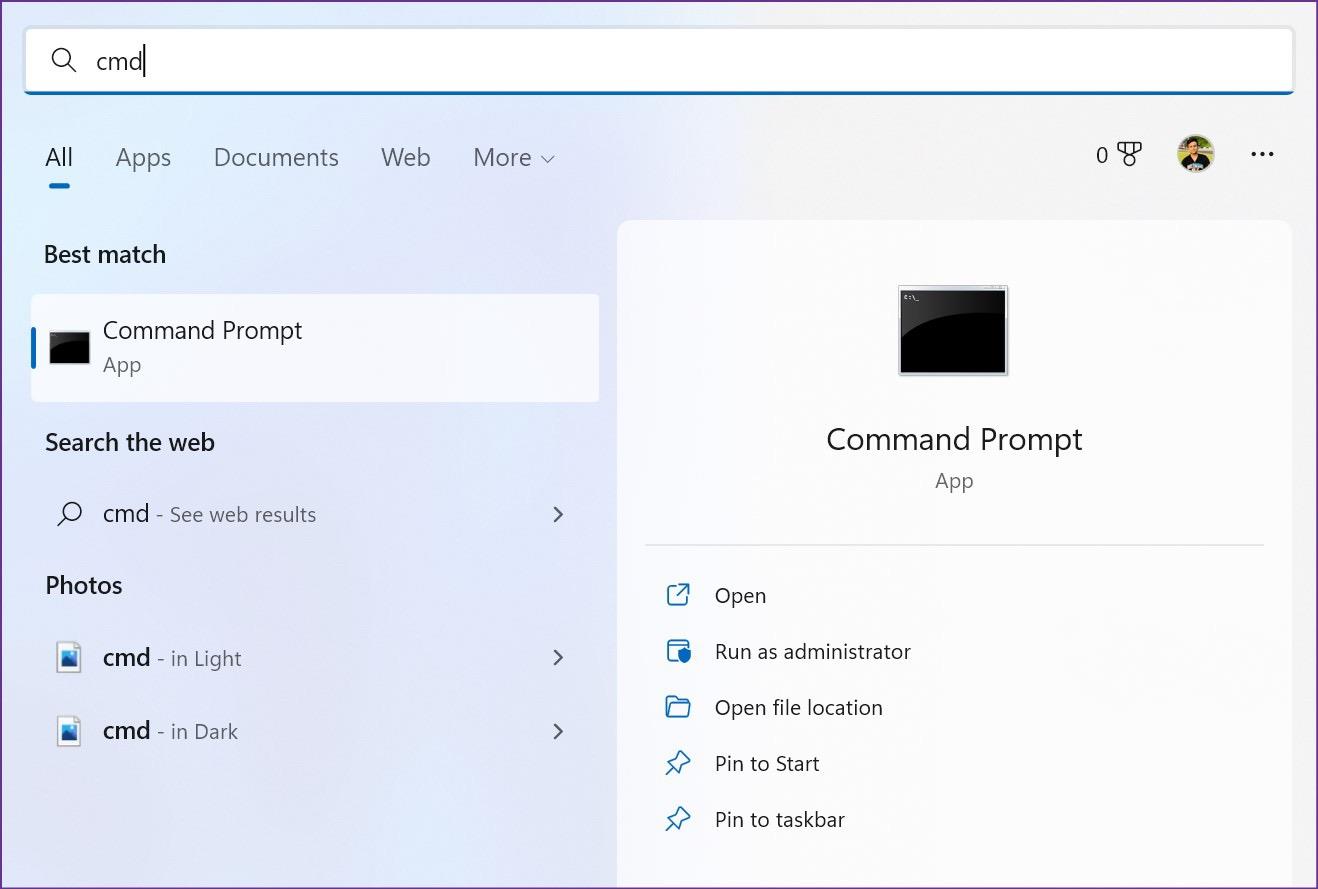Switch to the Documents tab
This screenshot has width=1318, height=889.
[x=276, y=158]
